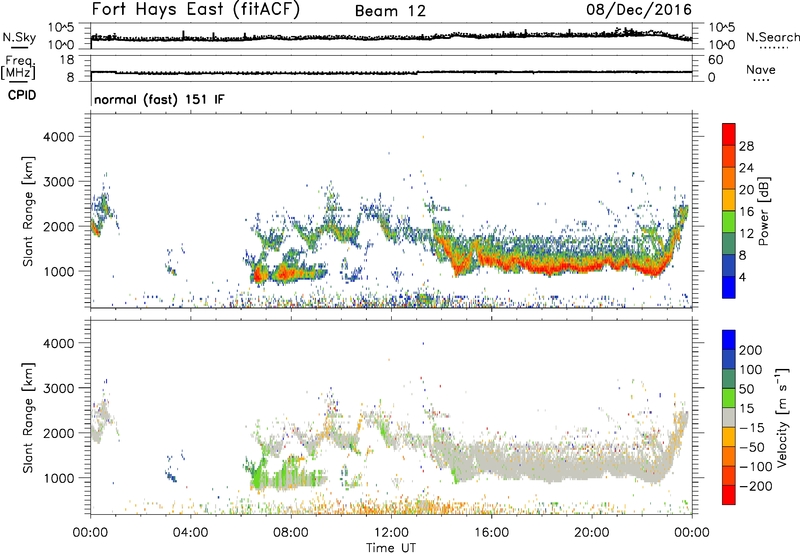
Task: Click the '24' label on the Power scale
Action: 746,168
